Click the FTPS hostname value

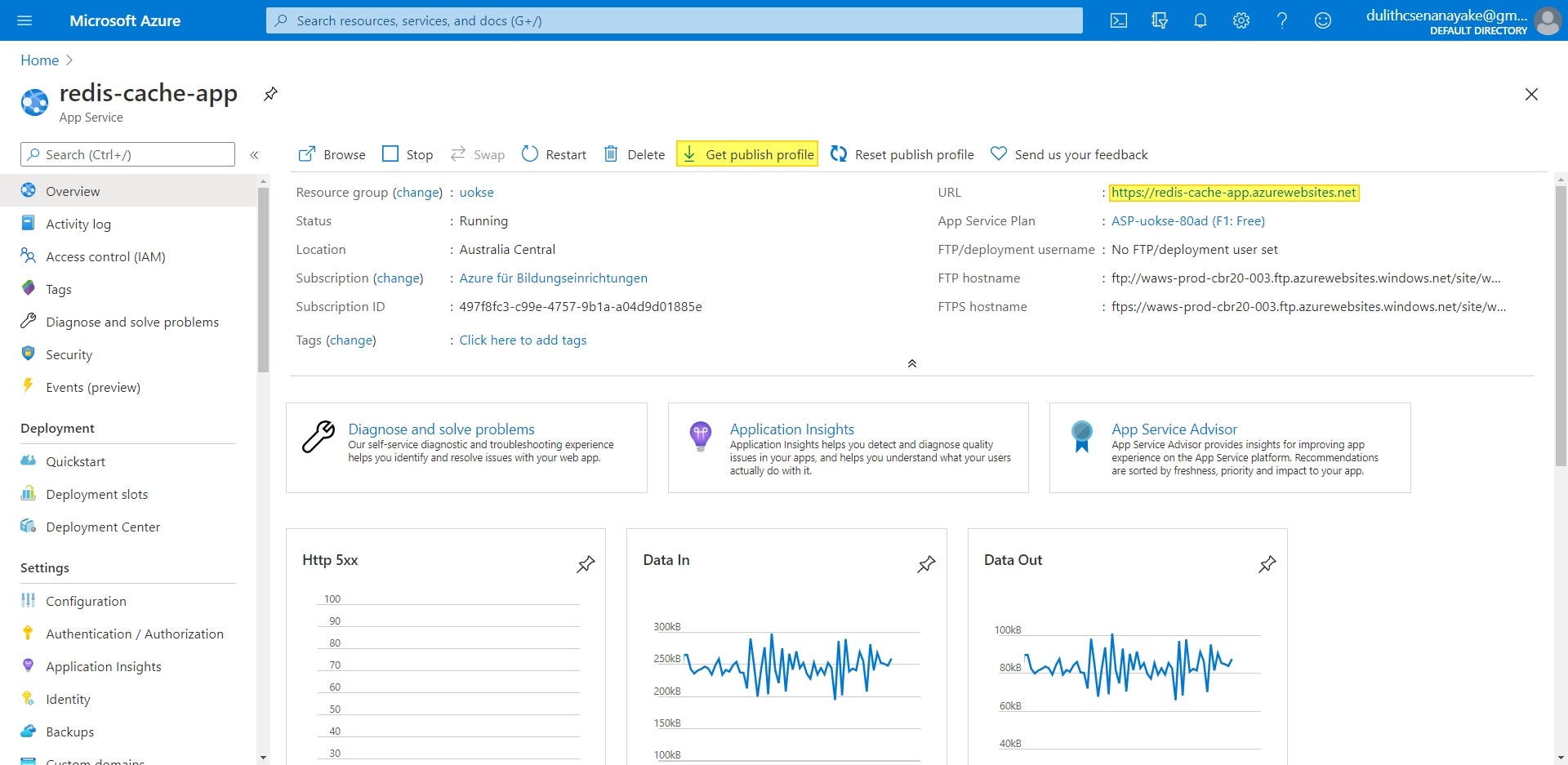[1308, 307]
